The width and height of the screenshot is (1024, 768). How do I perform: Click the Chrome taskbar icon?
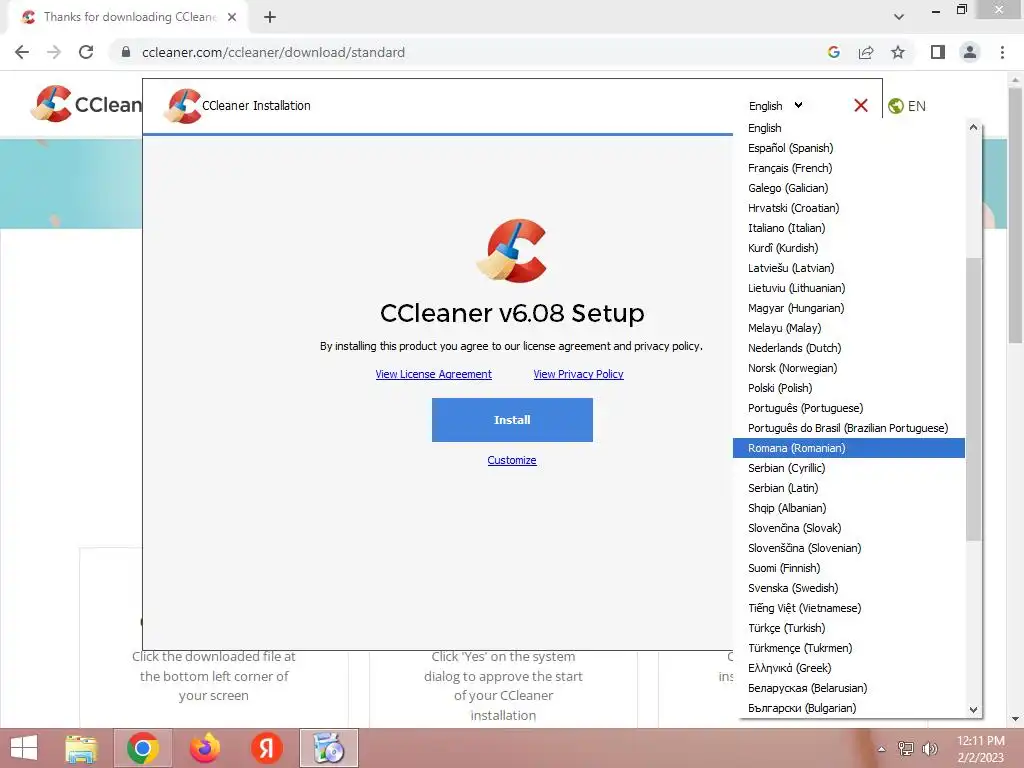coord(143,748)
